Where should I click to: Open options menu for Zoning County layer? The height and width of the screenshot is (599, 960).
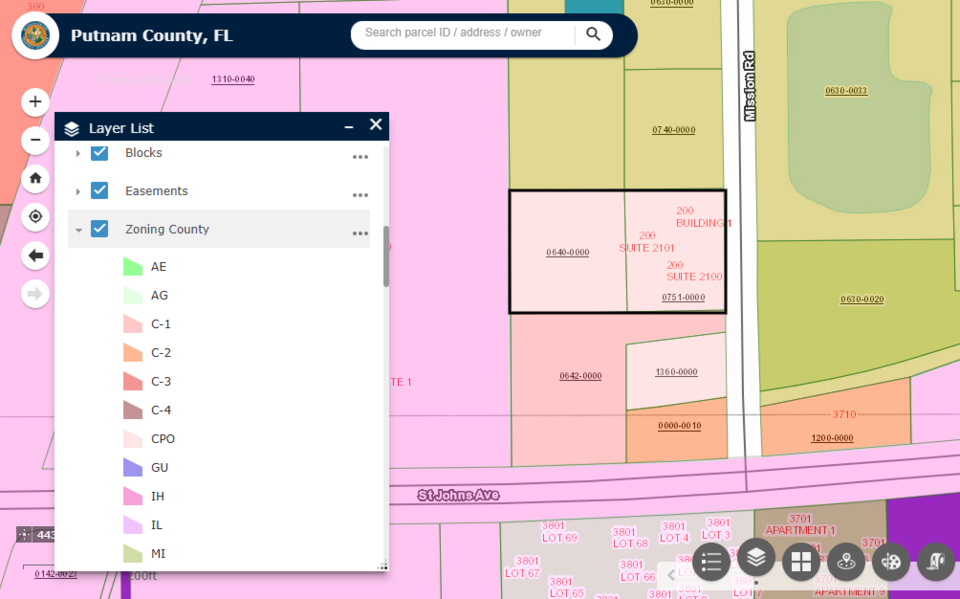point(360,233)
